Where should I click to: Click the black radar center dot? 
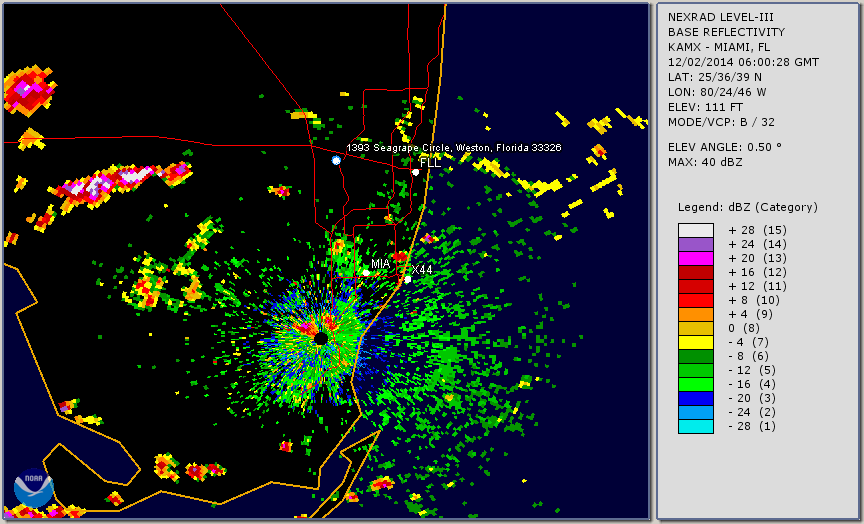tap(321, 339)
